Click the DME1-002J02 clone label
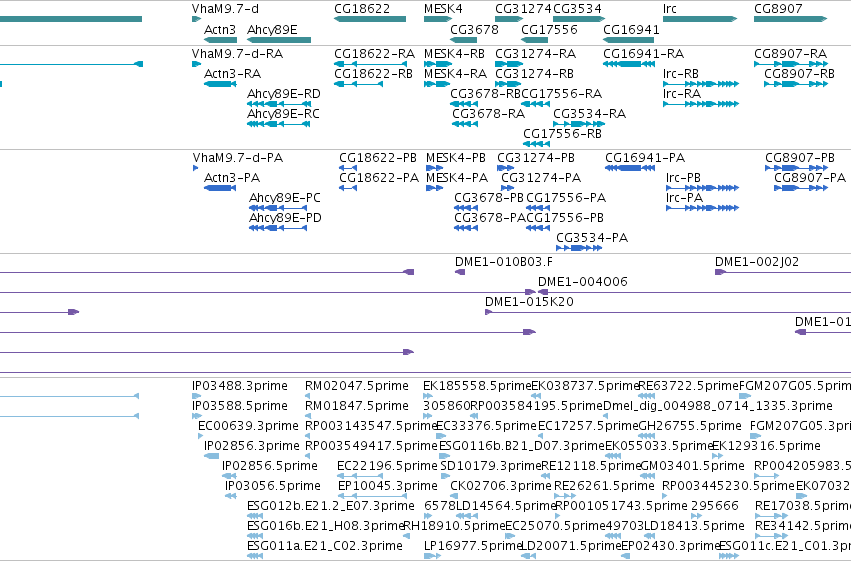Image resolution: width=851 pixels, height=561 pixels. [x=757, y=262]
